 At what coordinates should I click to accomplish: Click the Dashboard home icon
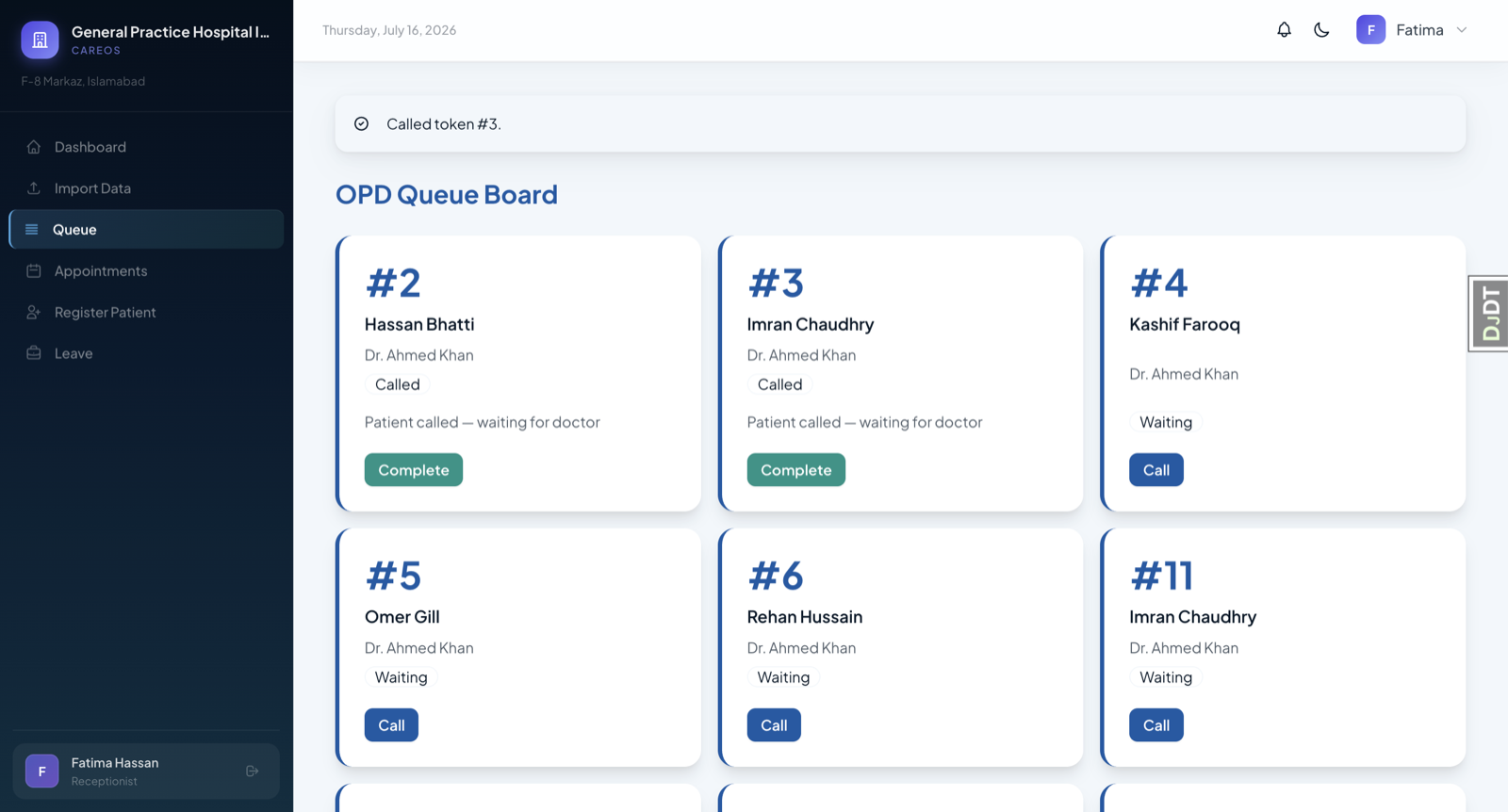[34, 147]
